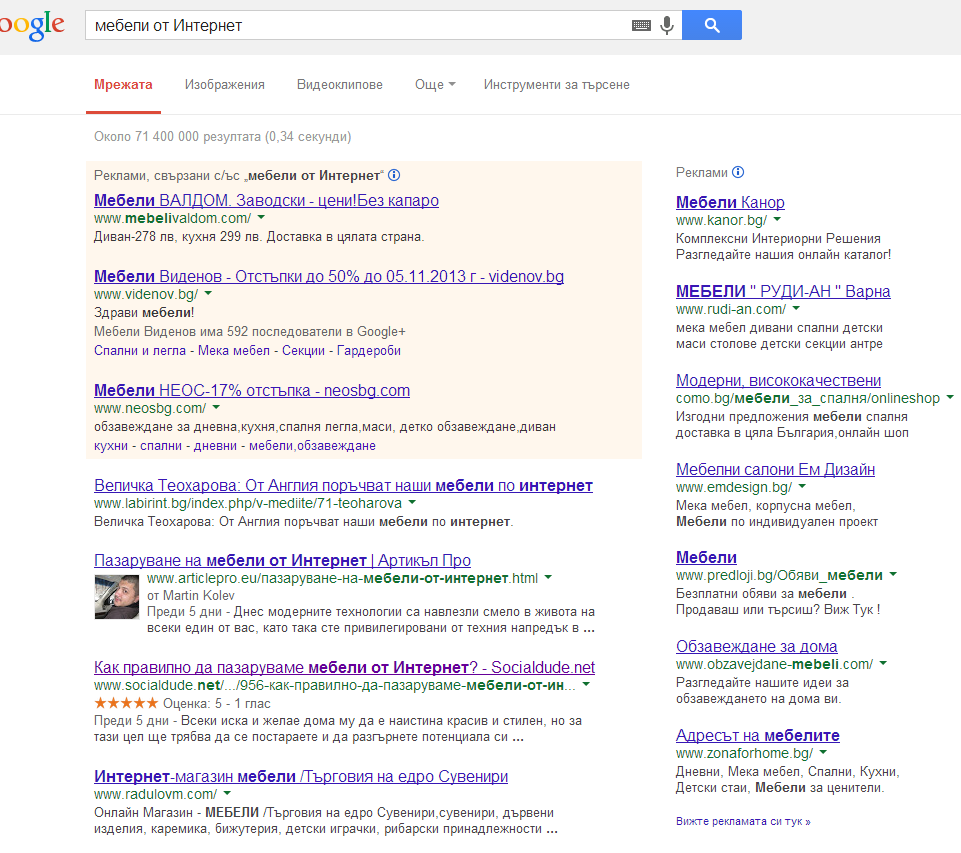Screen dimensions: 961x853
Task: Click от Martin Kolev author text
Action: coord(191,595)
